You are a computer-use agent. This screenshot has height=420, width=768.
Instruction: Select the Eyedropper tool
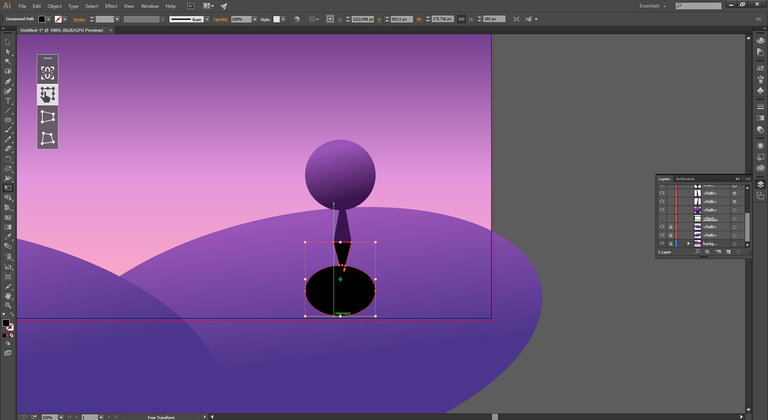coord(8,237)
